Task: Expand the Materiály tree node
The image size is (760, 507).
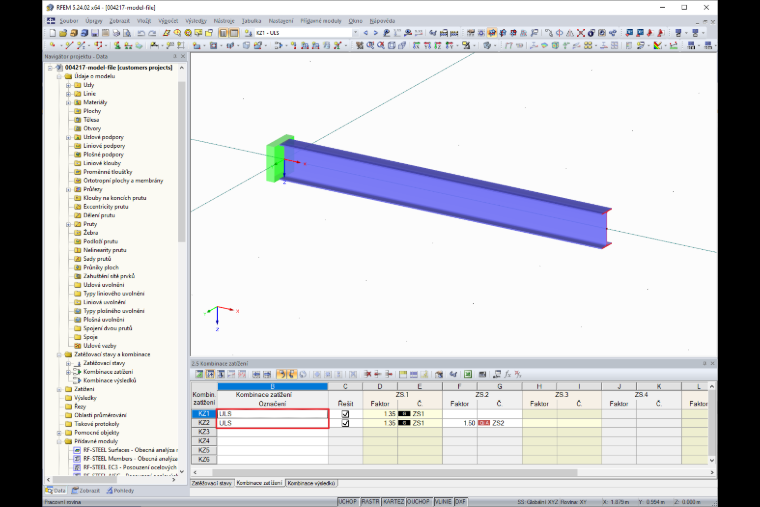Action: pyautogui.click(x=68, y=103)
